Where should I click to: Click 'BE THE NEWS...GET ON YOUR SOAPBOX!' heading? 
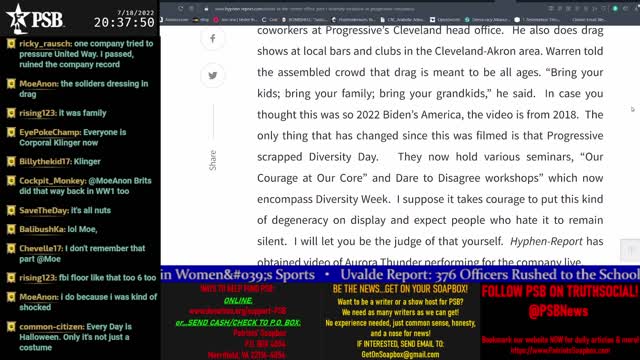pos(400,289)
